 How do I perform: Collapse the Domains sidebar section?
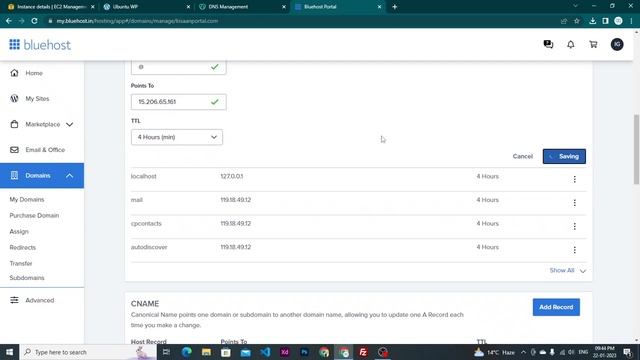point(42,176)
